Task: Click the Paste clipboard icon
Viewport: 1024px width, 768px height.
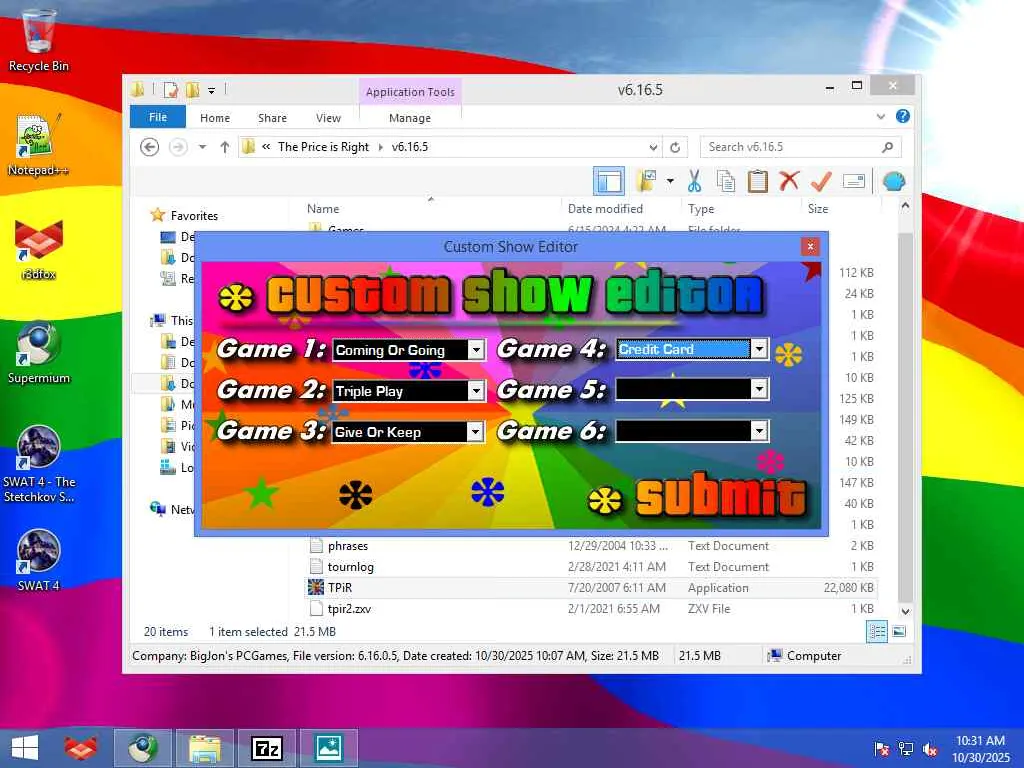Action: coord(757,181)
